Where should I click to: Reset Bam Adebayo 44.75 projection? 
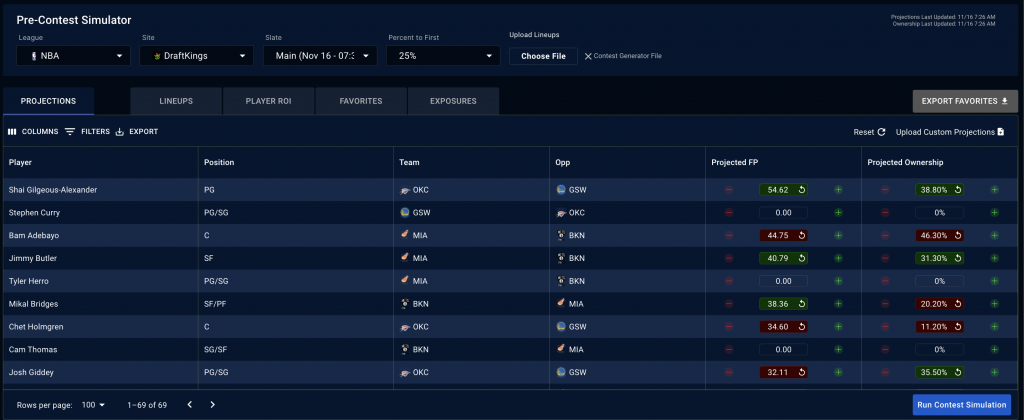[x=802, y=236]
